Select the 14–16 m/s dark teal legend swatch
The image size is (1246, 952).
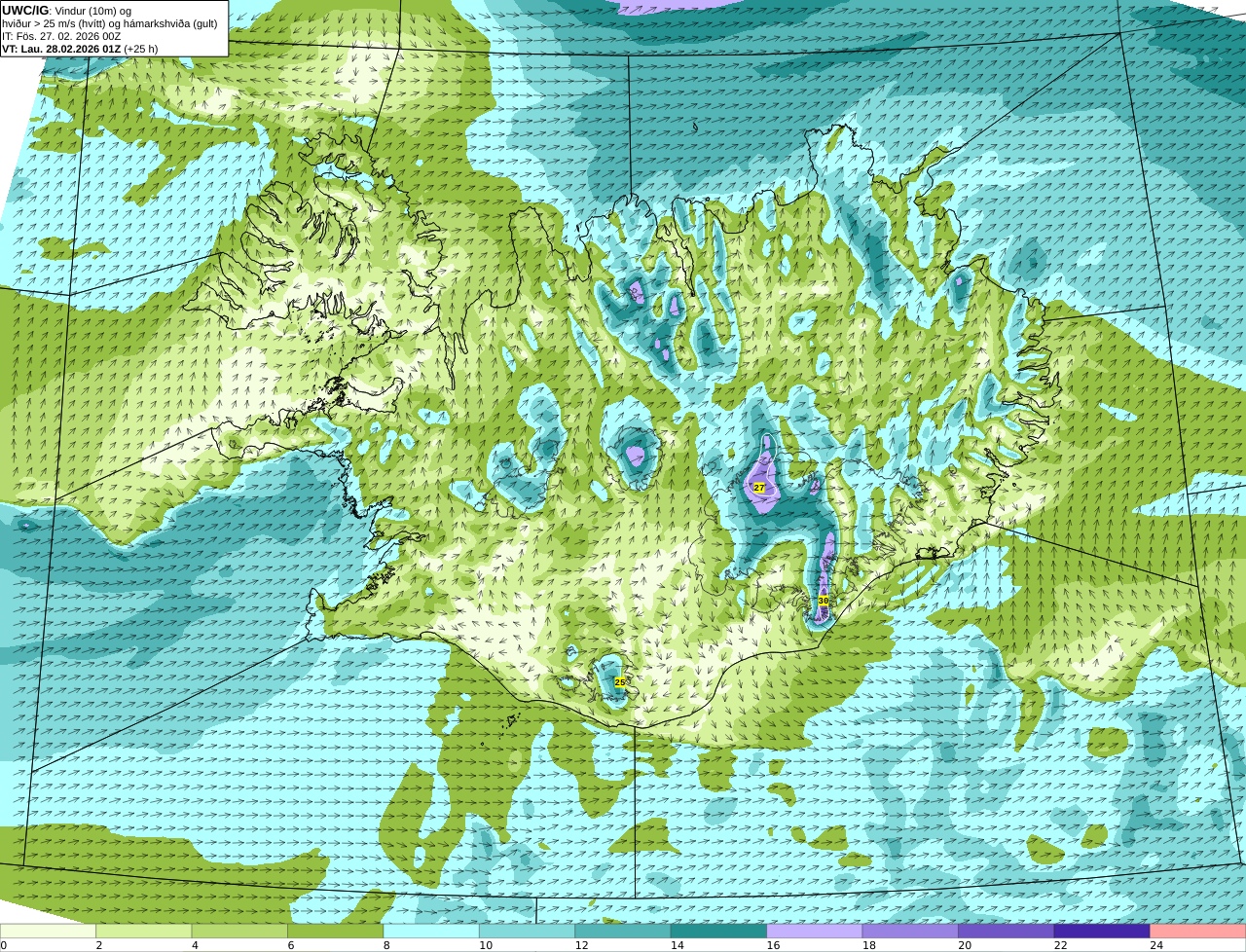pos(719,931)
